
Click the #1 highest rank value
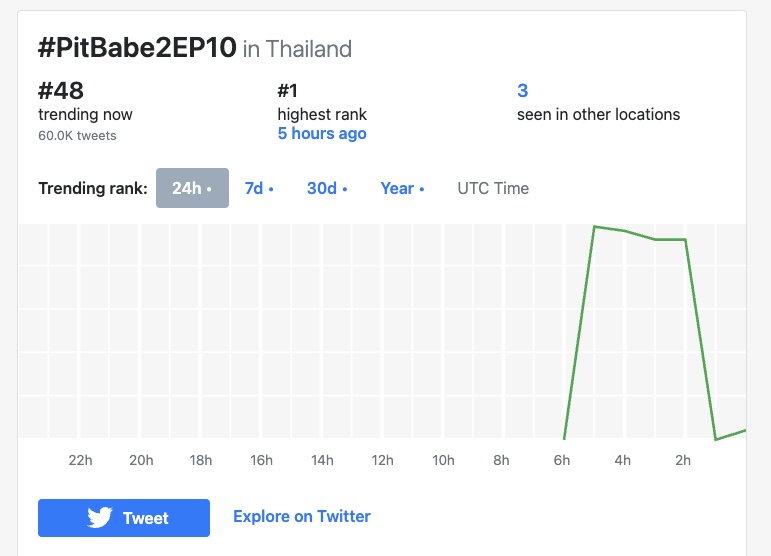[288, 90]
